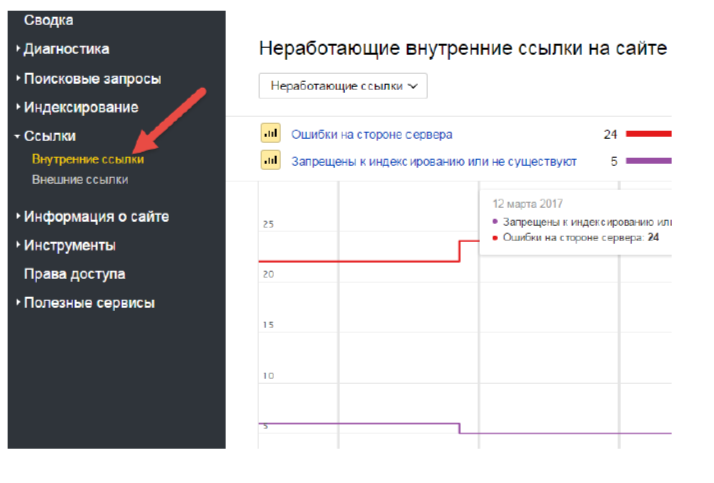This screenshot has width=714, height=483.
Task: Open the Ошибки на стороне сервера link
Action: coord(372,135)
